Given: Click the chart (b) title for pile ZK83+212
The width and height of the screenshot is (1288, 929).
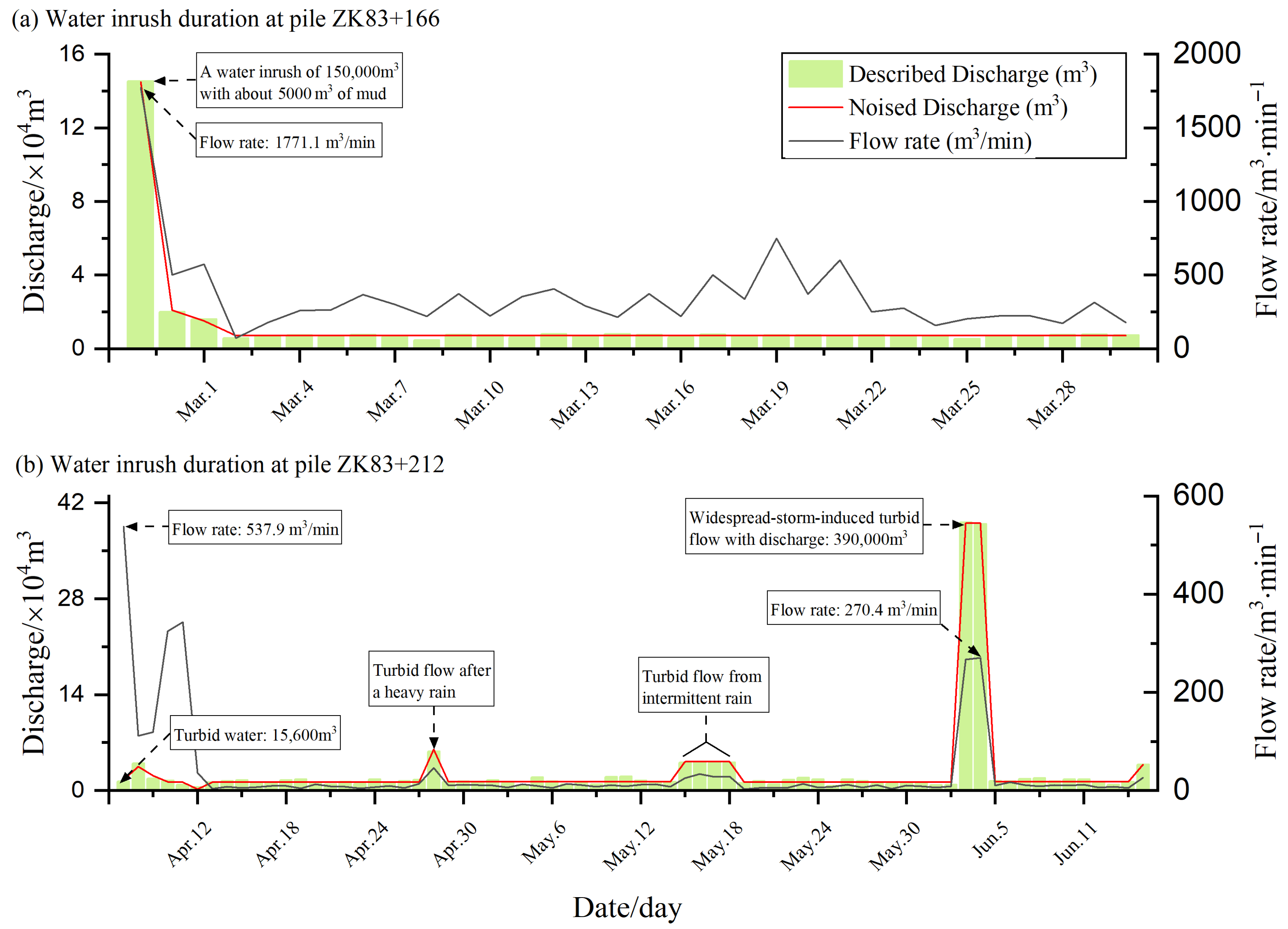Looking at the screenshot, I should pos(229,464).
